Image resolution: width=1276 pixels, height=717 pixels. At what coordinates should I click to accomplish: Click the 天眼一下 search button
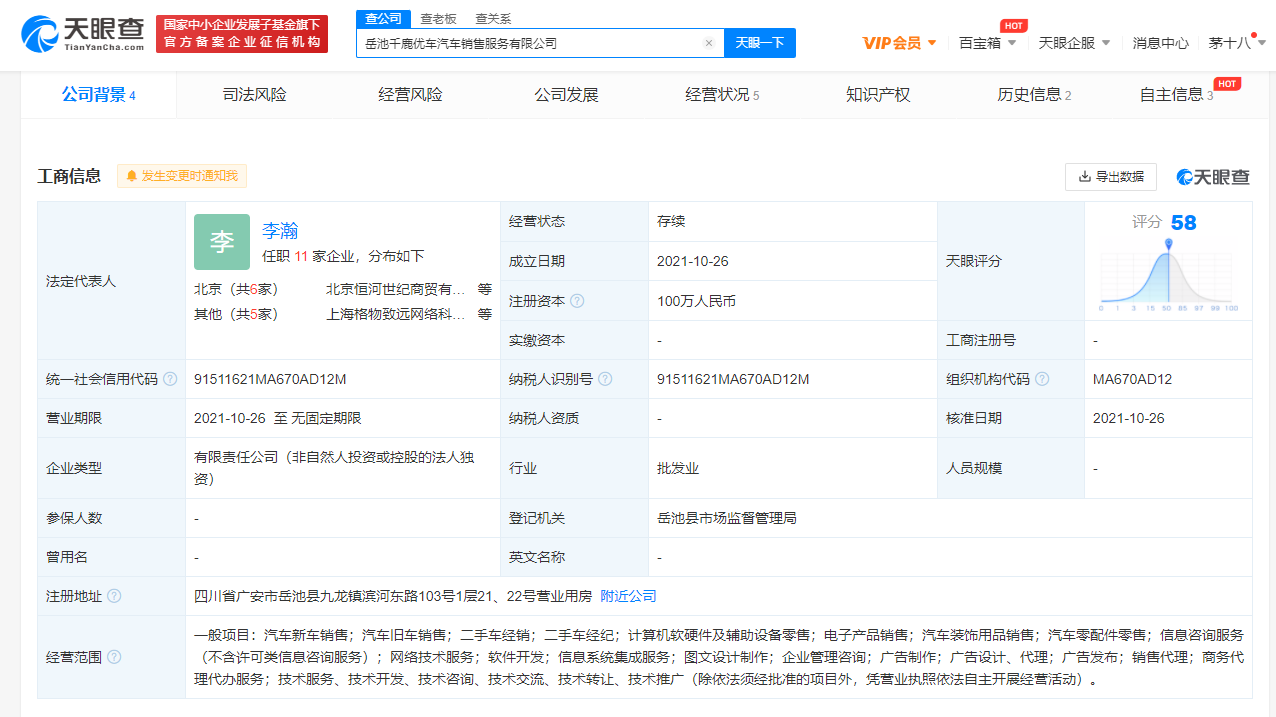click(759, 43)
